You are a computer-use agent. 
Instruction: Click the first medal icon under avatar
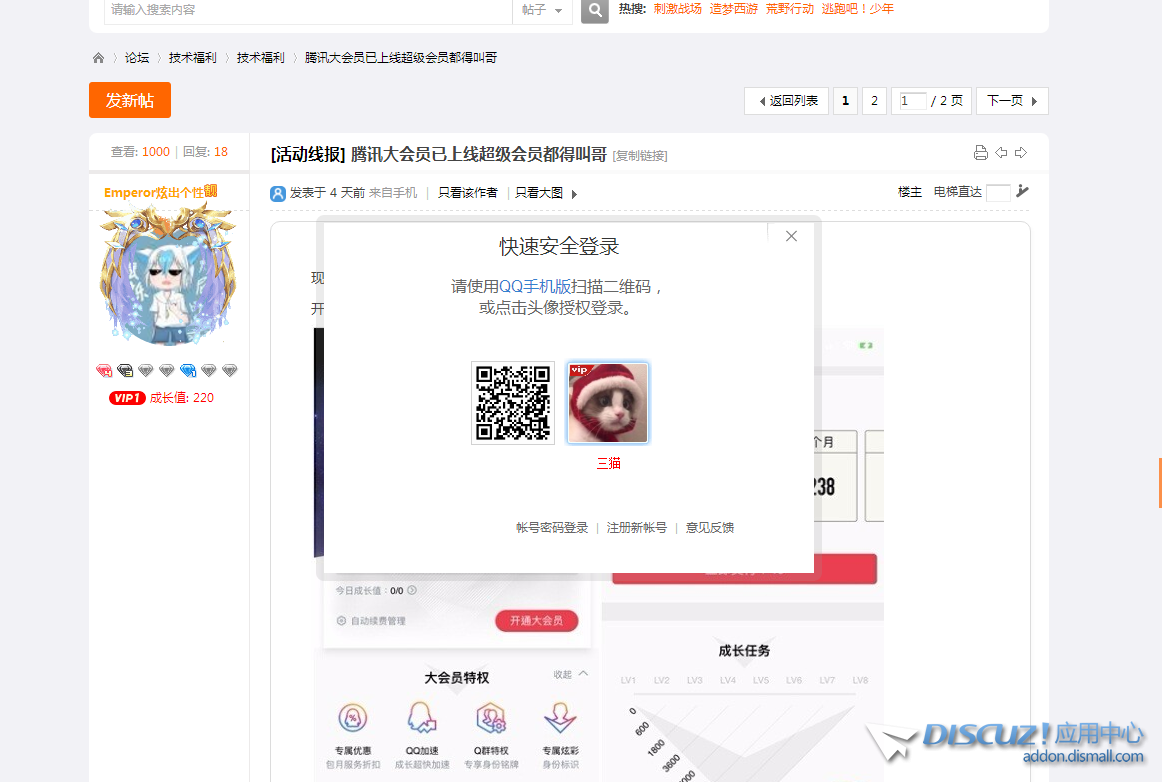(104, 371)
